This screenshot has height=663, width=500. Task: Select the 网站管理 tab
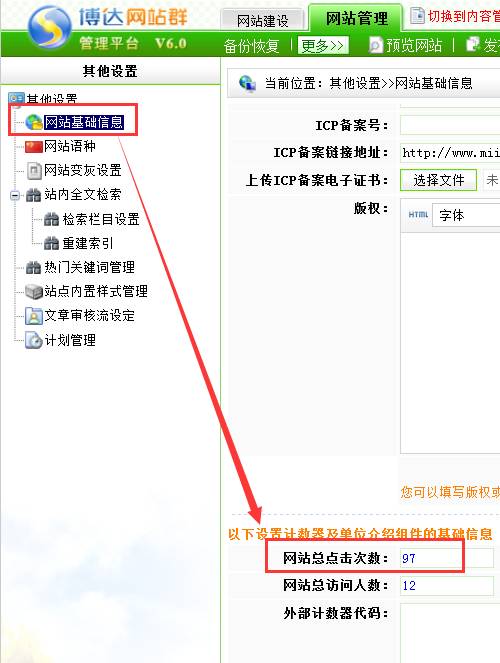pyautogui.click(x=356, y=18)
